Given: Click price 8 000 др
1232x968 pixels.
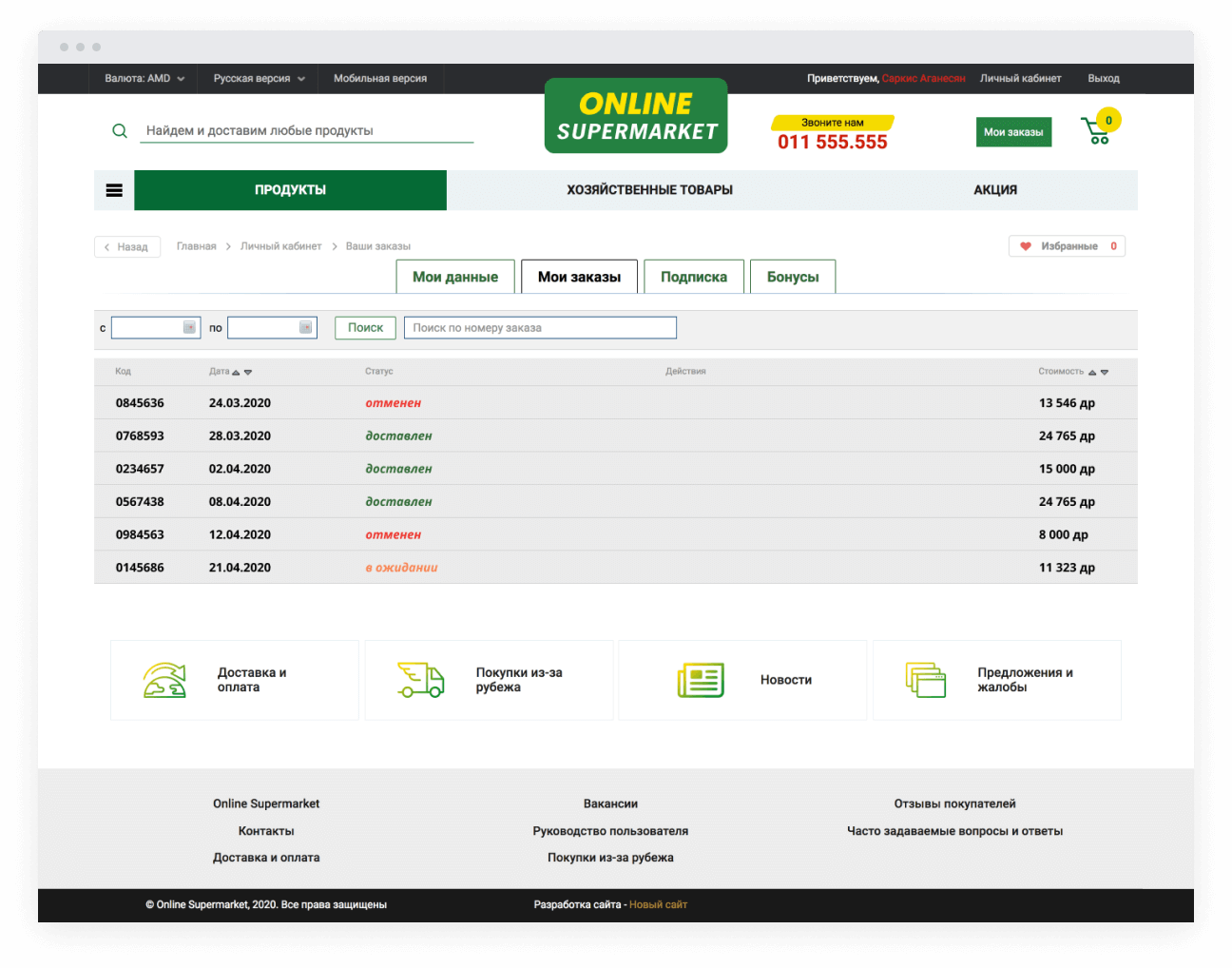Looking at the screenshot, I should point(1063,535).
